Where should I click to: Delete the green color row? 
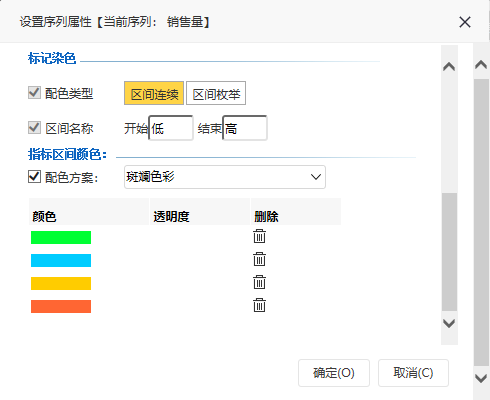(x=259, y=236)
